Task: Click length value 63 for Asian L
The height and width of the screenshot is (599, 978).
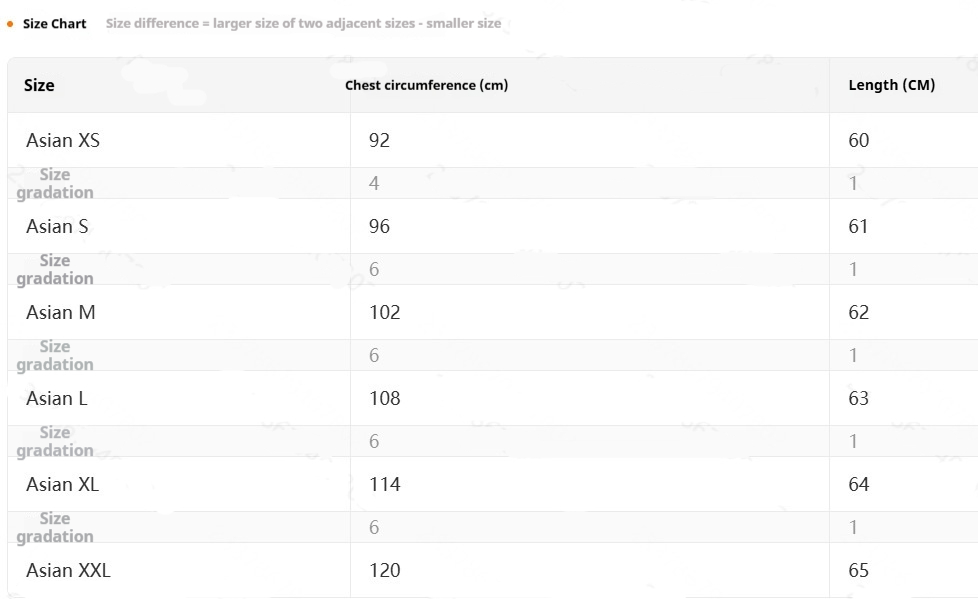Action: coord(859,398)
